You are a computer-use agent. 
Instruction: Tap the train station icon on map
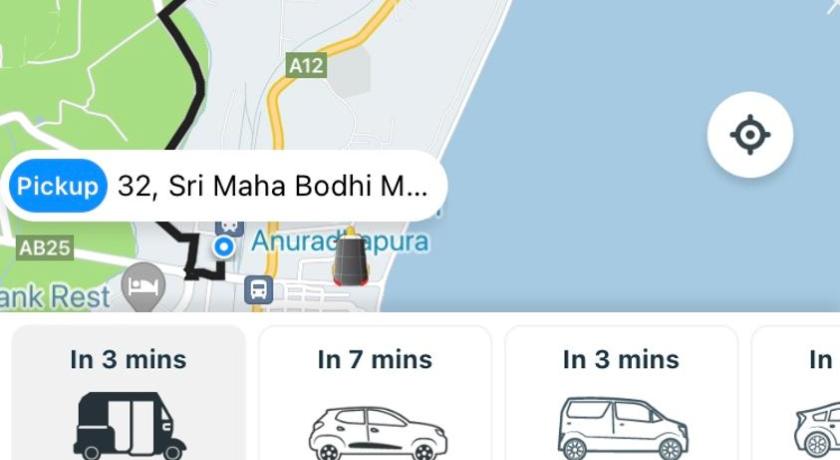tap(229, 228)
